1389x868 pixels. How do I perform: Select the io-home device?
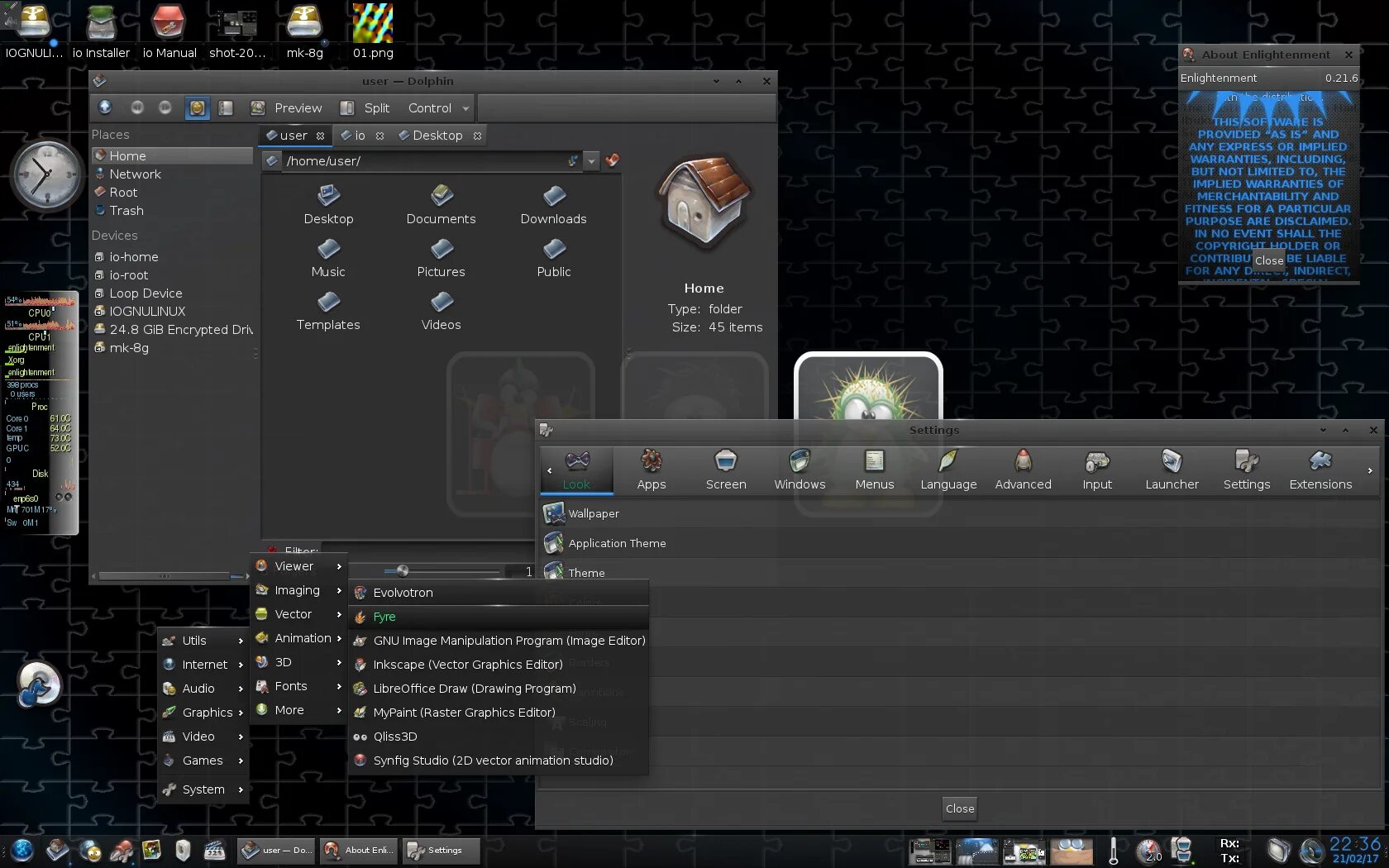172,257
